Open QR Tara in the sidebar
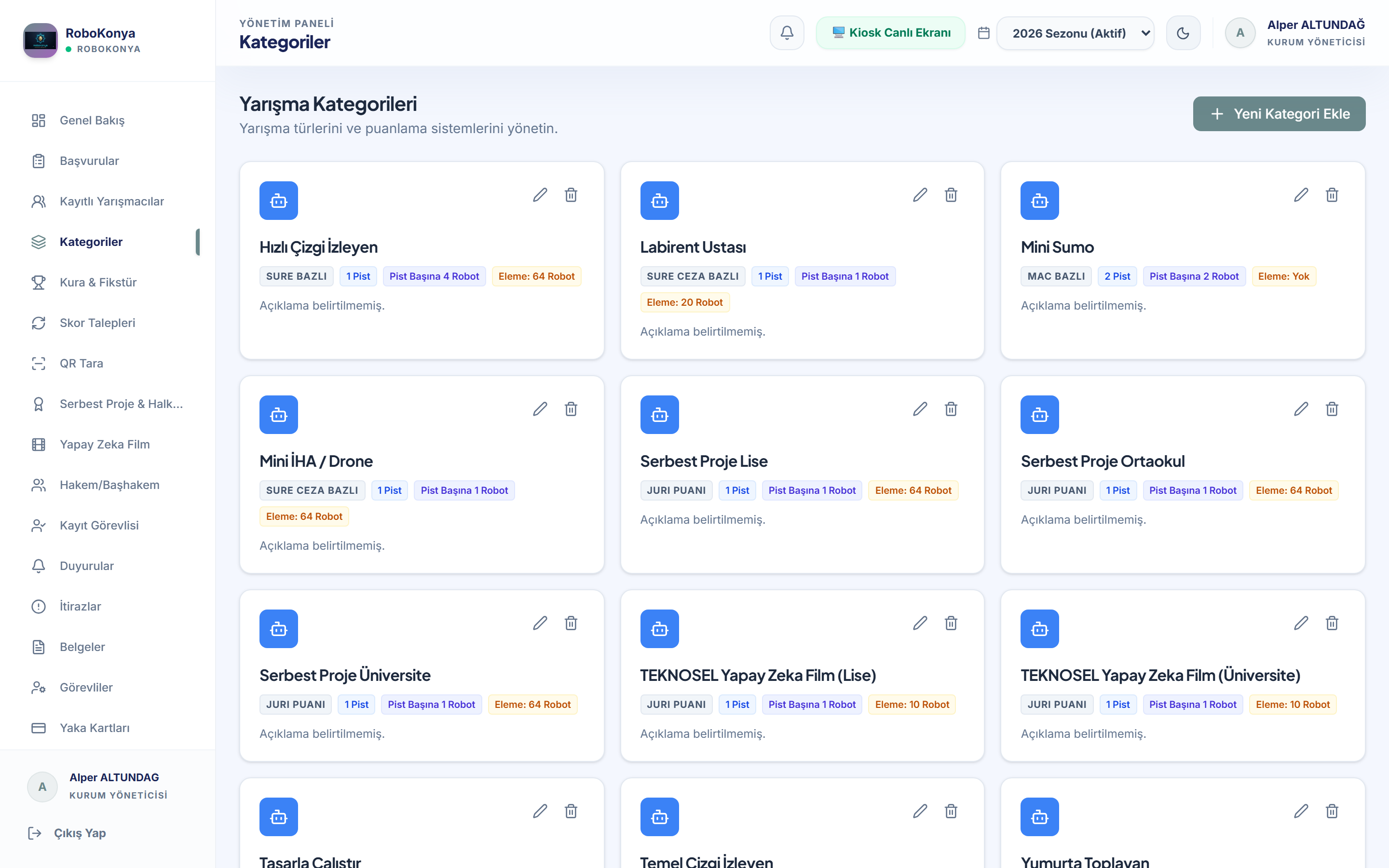1389x868 pixels. click(x=108, y=364)
